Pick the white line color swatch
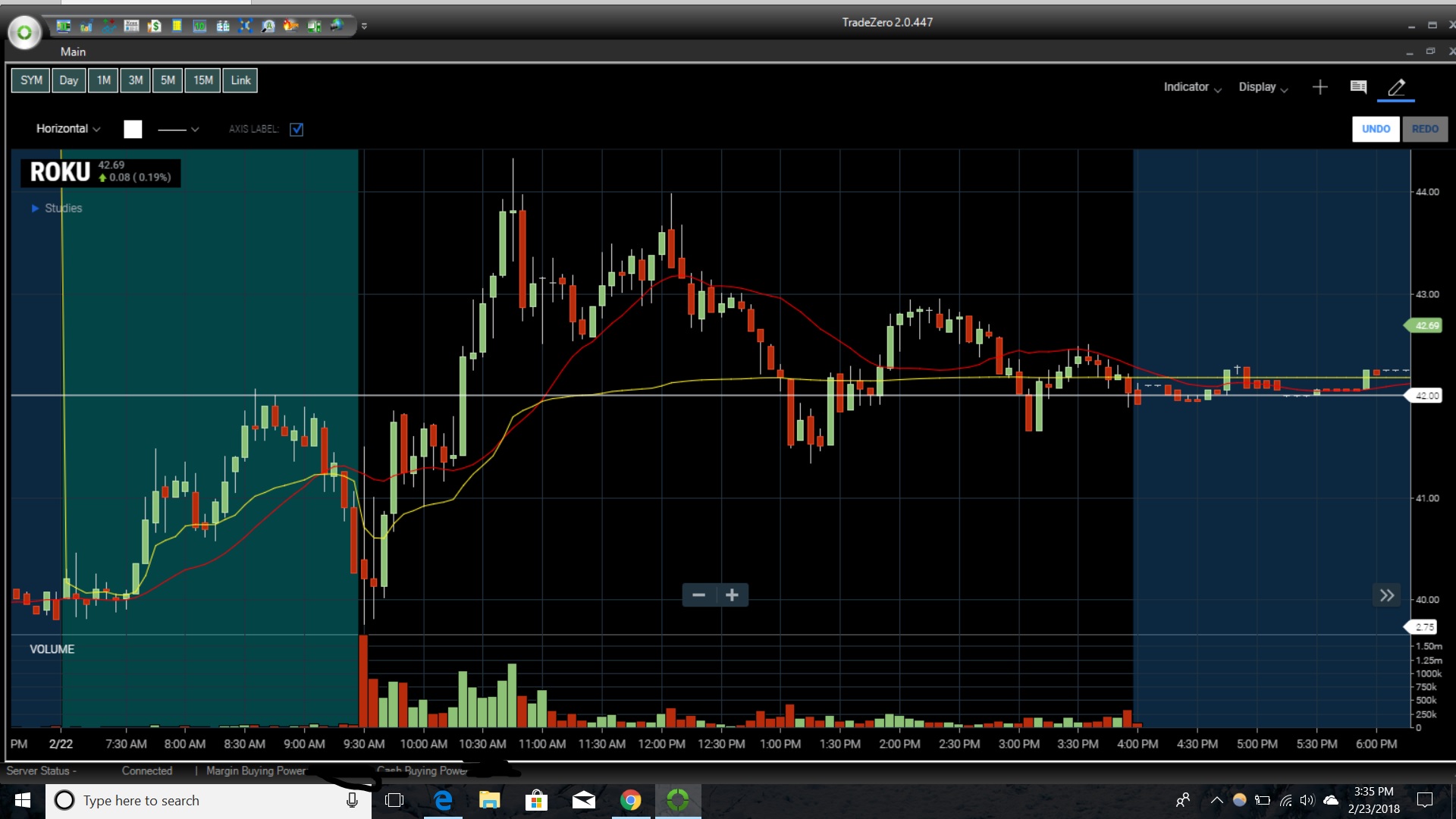 133,129
